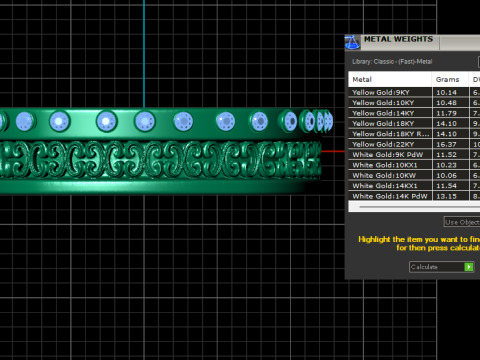Highlight the Yellow Gold:10KY row

point(414,103)
